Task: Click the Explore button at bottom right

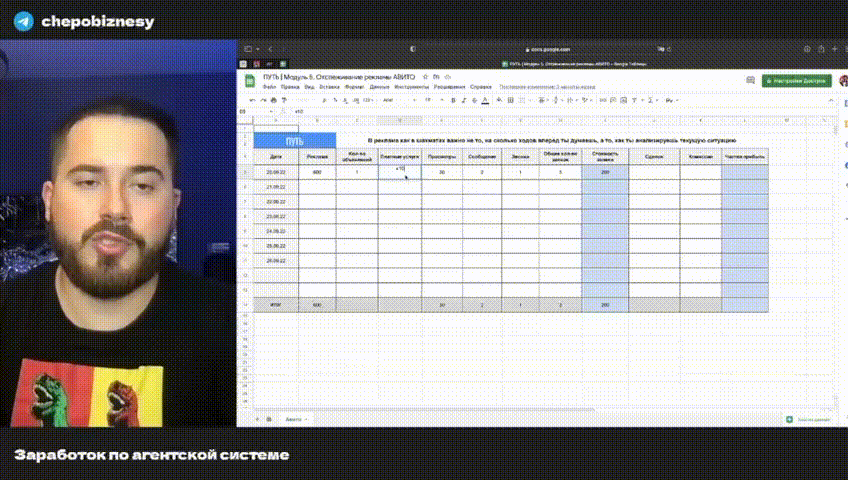Action: (x=809, y=419)
